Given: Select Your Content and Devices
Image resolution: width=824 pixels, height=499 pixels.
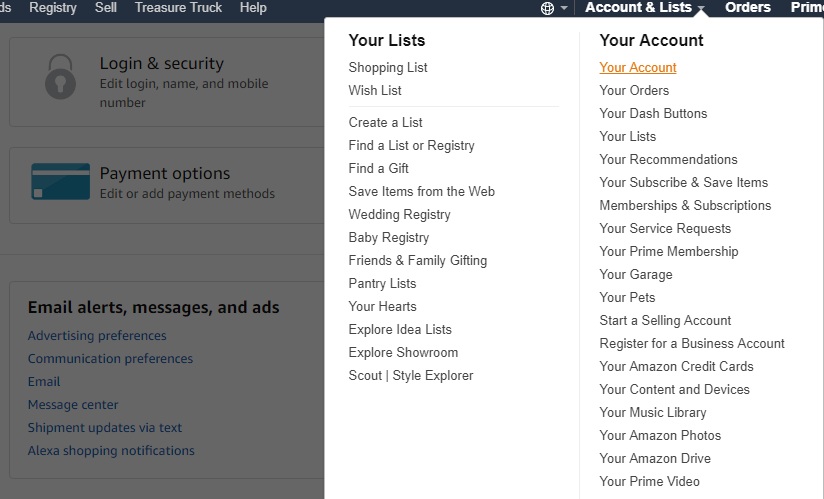Looking at the screenshot, I should [x=674, y=390].
